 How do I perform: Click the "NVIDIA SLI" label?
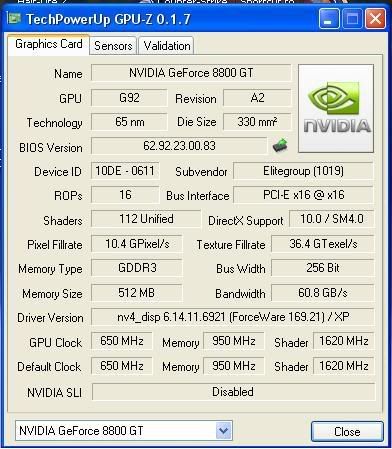point(54,393)
